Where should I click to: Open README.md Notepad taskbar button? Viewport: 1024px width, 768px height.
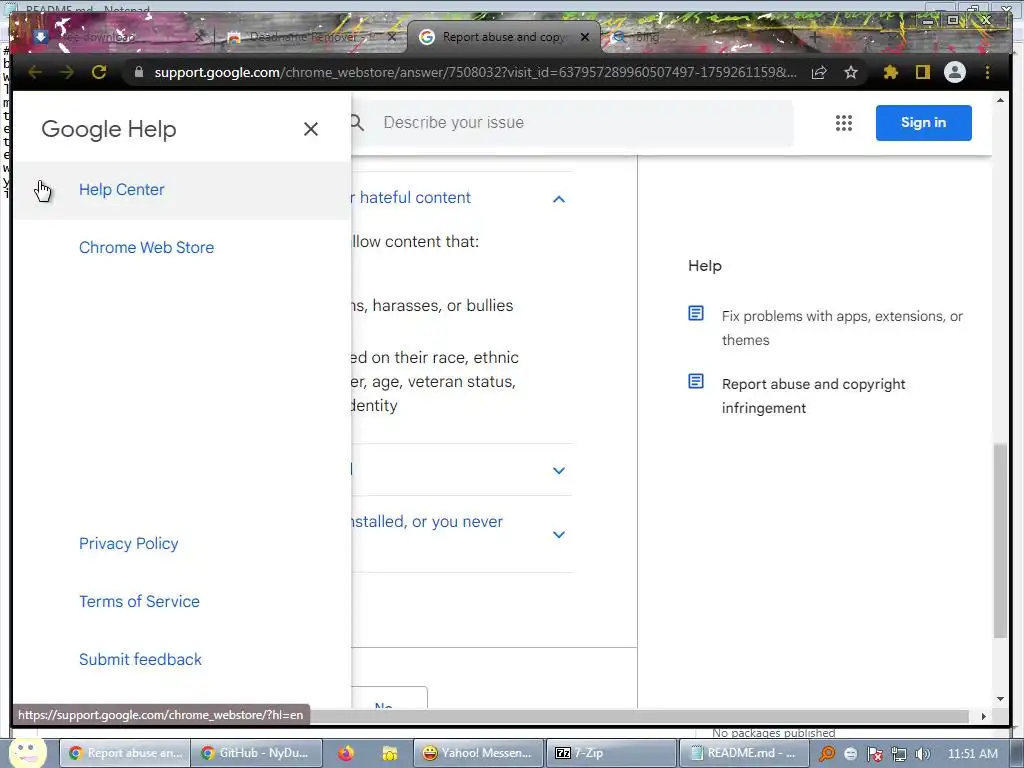coord(743,753)
